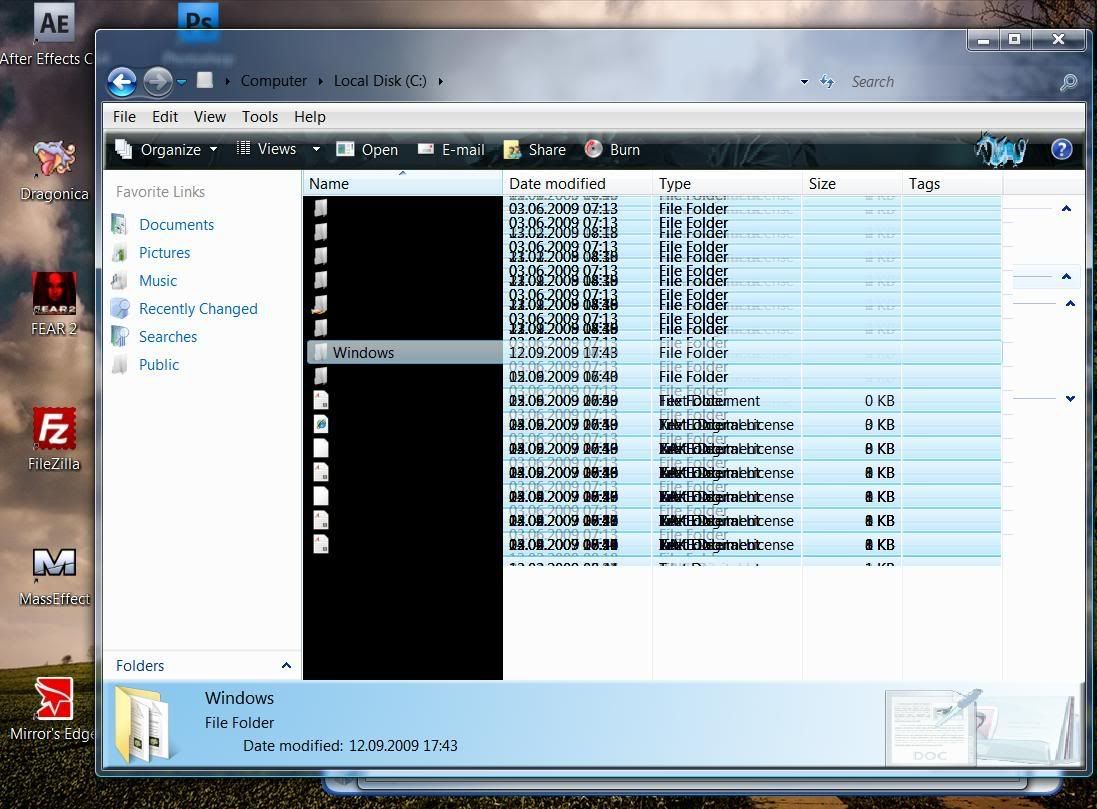1097x809 pixels.
Task: Click the large Windows folder details-pane icon
Action: tap(143, 724)
